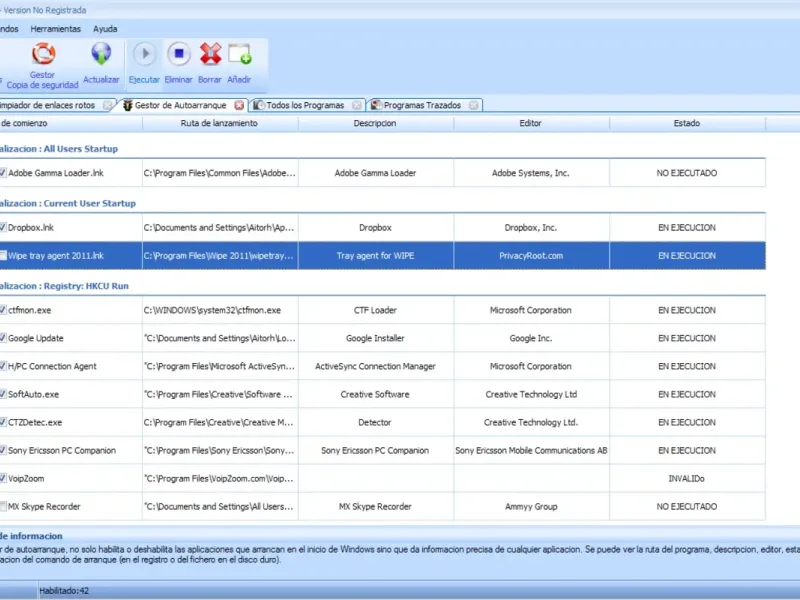Image resolution: width=800 pixels, height=600 pixels.
Task: Collapse the Current User Startup group
Action: [x=68, y=203]
